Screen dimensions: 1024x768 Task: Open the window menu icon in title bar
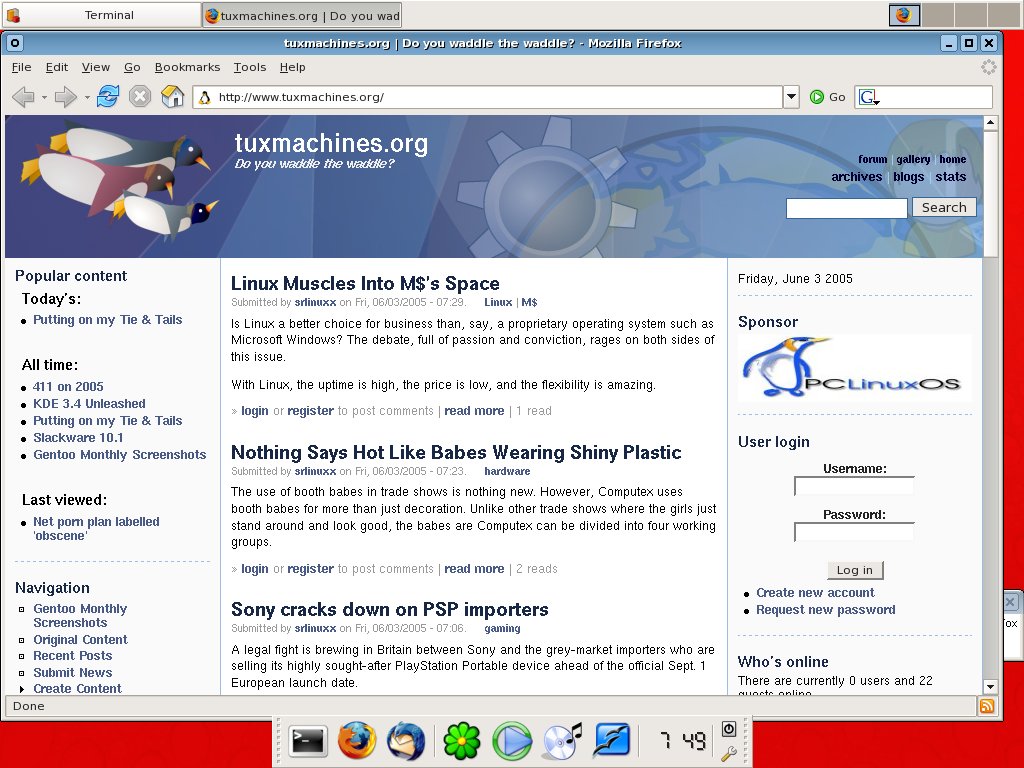click(14, 43)
